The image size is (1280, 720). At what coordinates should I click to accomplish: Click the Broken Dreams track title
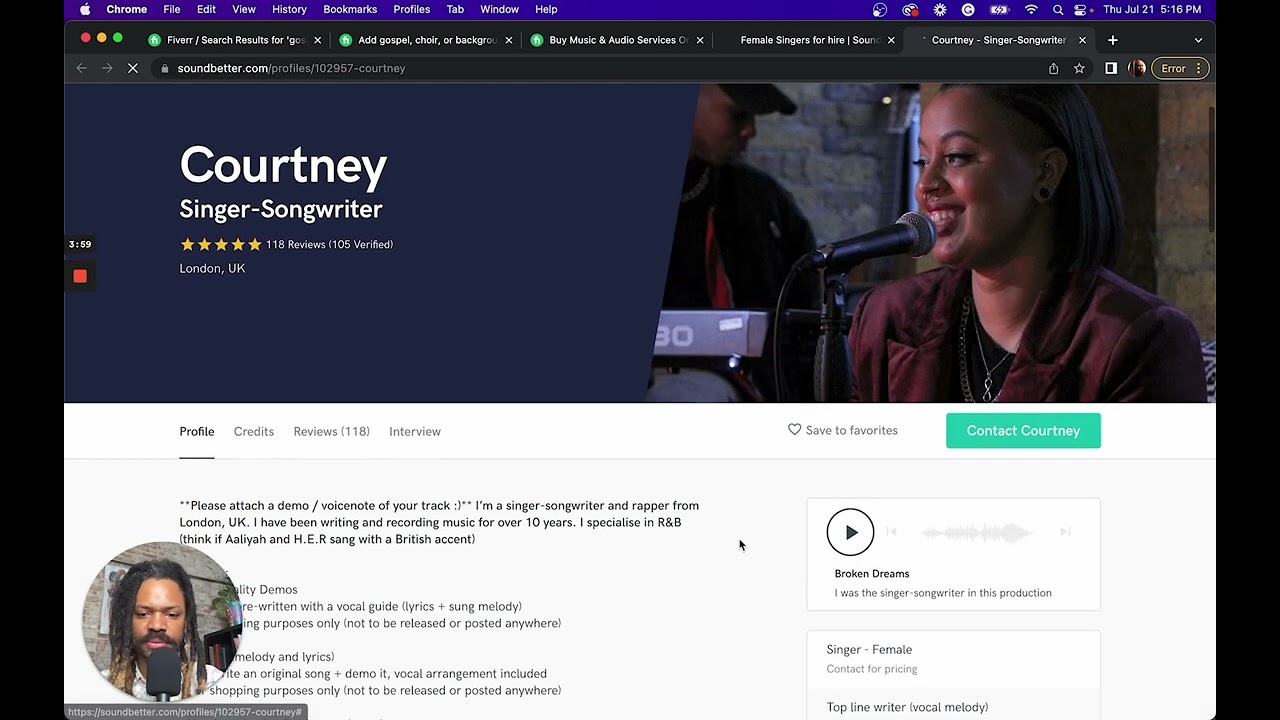point(872,573)
